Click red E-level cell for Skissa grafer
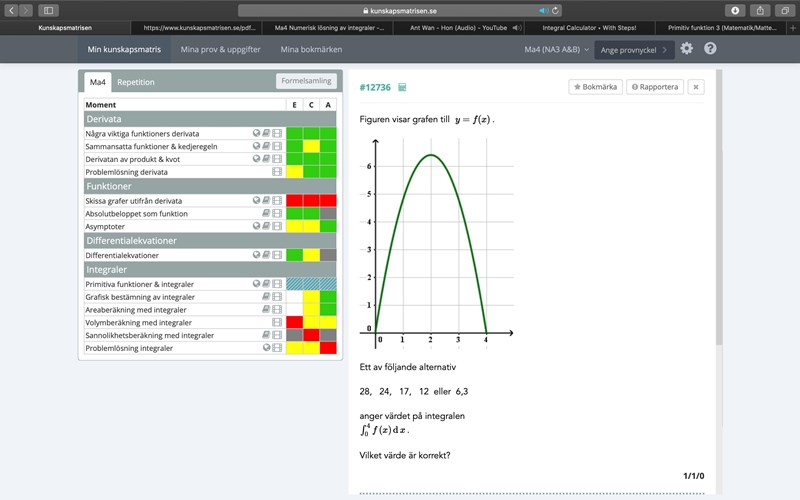The image size is (800, 500). point(294,200)
